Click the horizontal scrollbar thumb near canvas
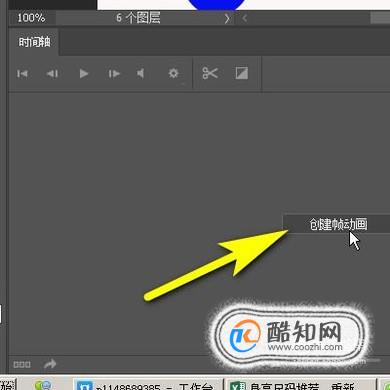Viewport: 390px width, 390px height. tap(380, 18)
